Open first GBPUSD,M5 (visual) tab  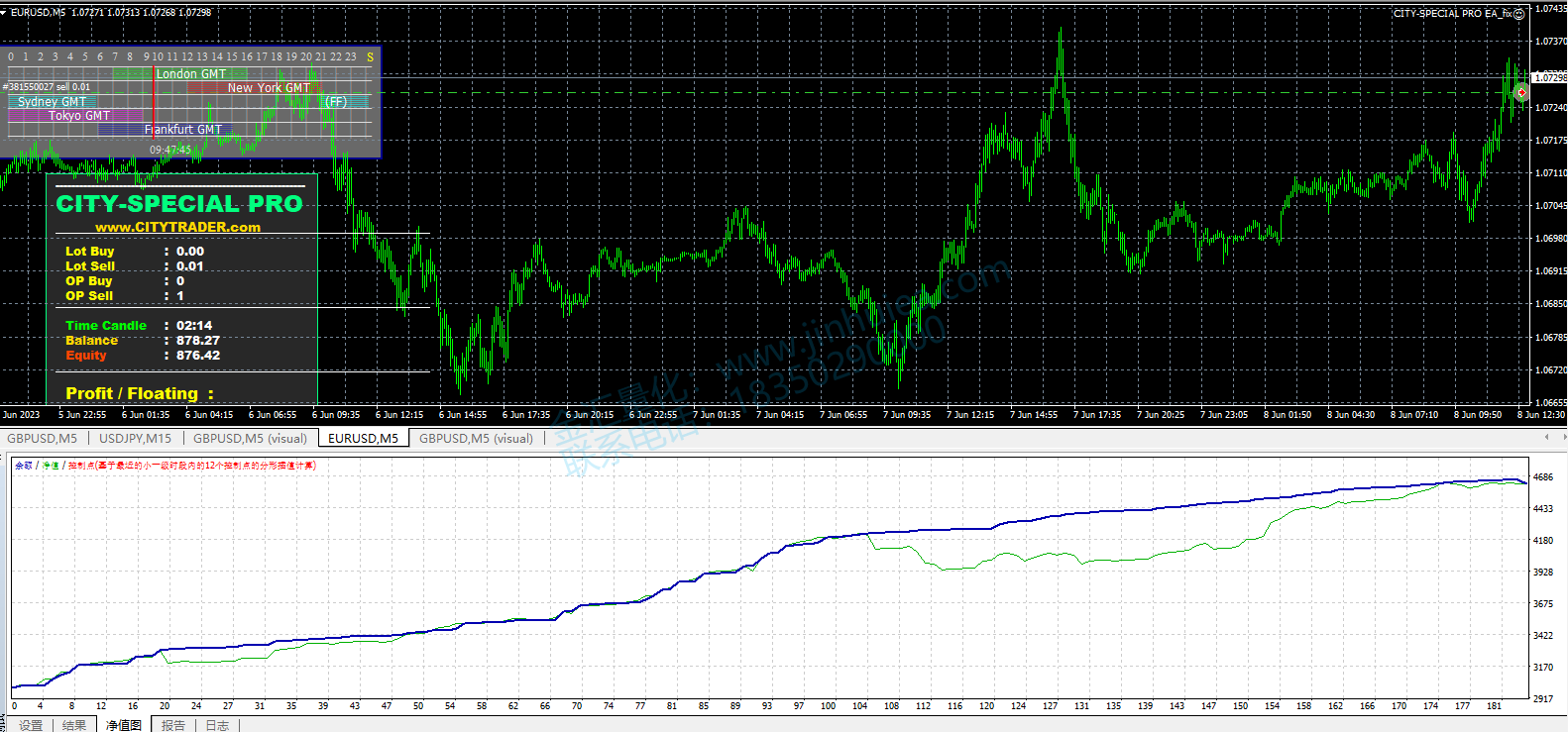click(x=250, y=439)
